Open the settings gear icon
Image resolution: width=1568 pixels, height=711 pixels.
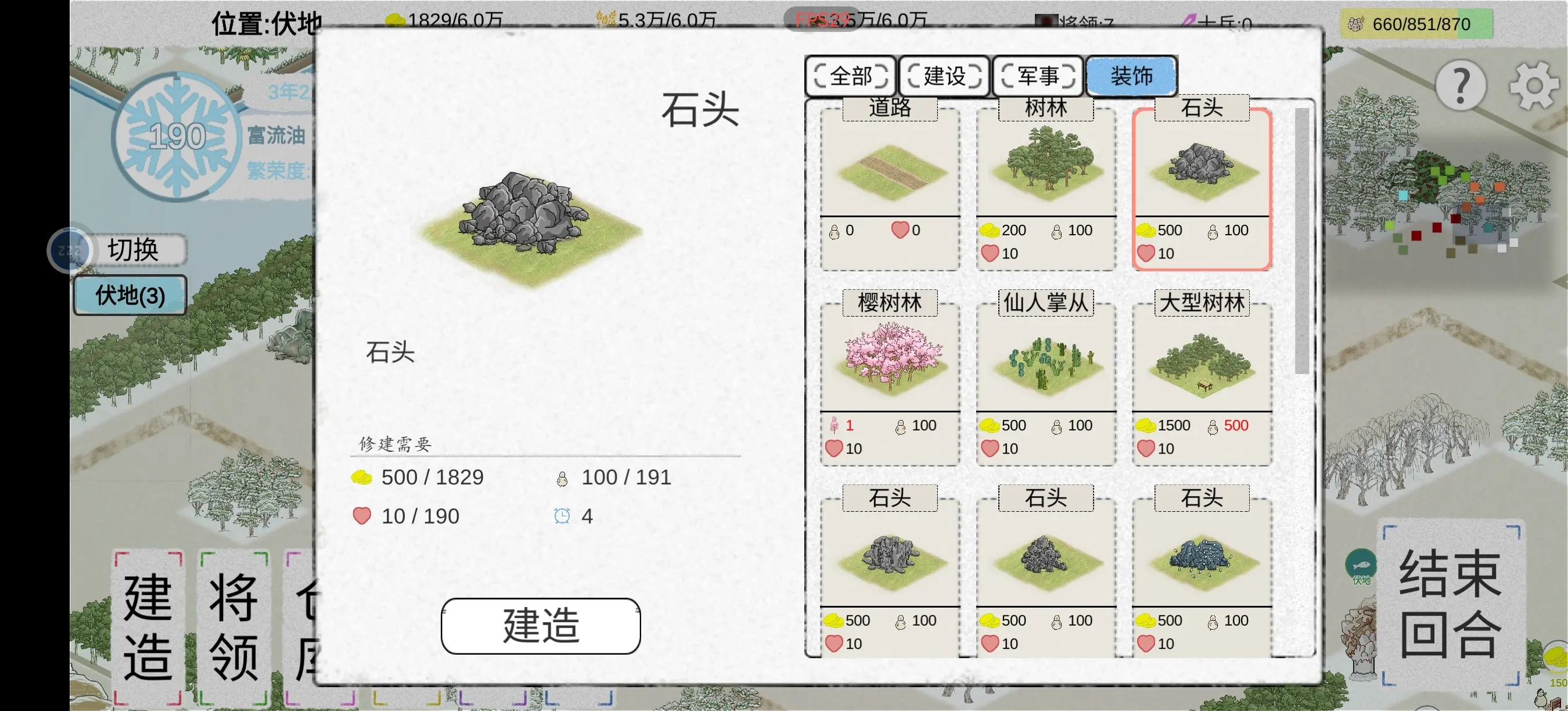(x=1534, y=86)
